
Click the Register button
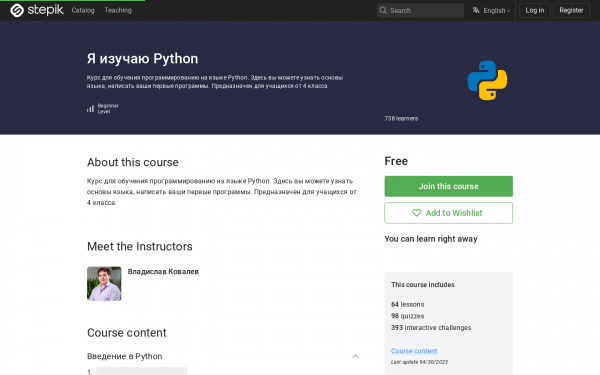pyautogui.click(x=571, y=10)
